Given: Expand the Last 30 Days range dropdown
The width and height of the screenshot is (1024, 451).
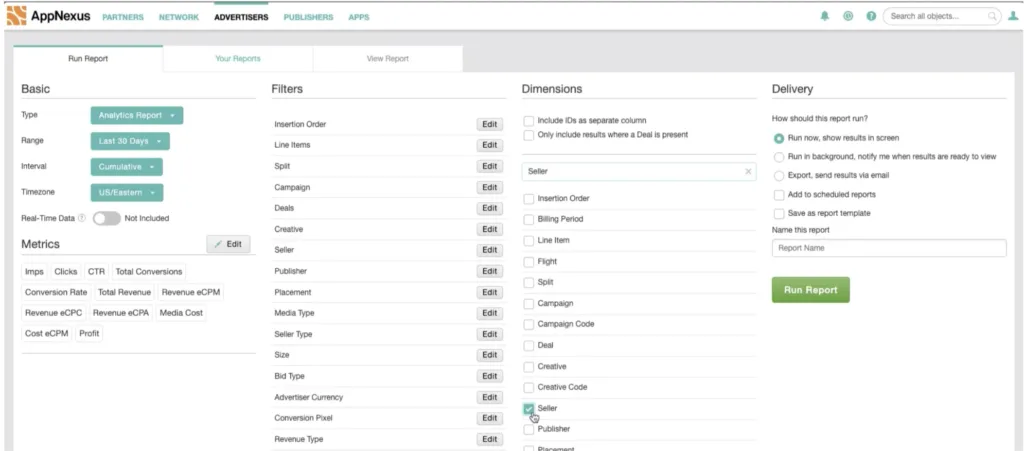Looking at the screenshot, I should [130, 141].
